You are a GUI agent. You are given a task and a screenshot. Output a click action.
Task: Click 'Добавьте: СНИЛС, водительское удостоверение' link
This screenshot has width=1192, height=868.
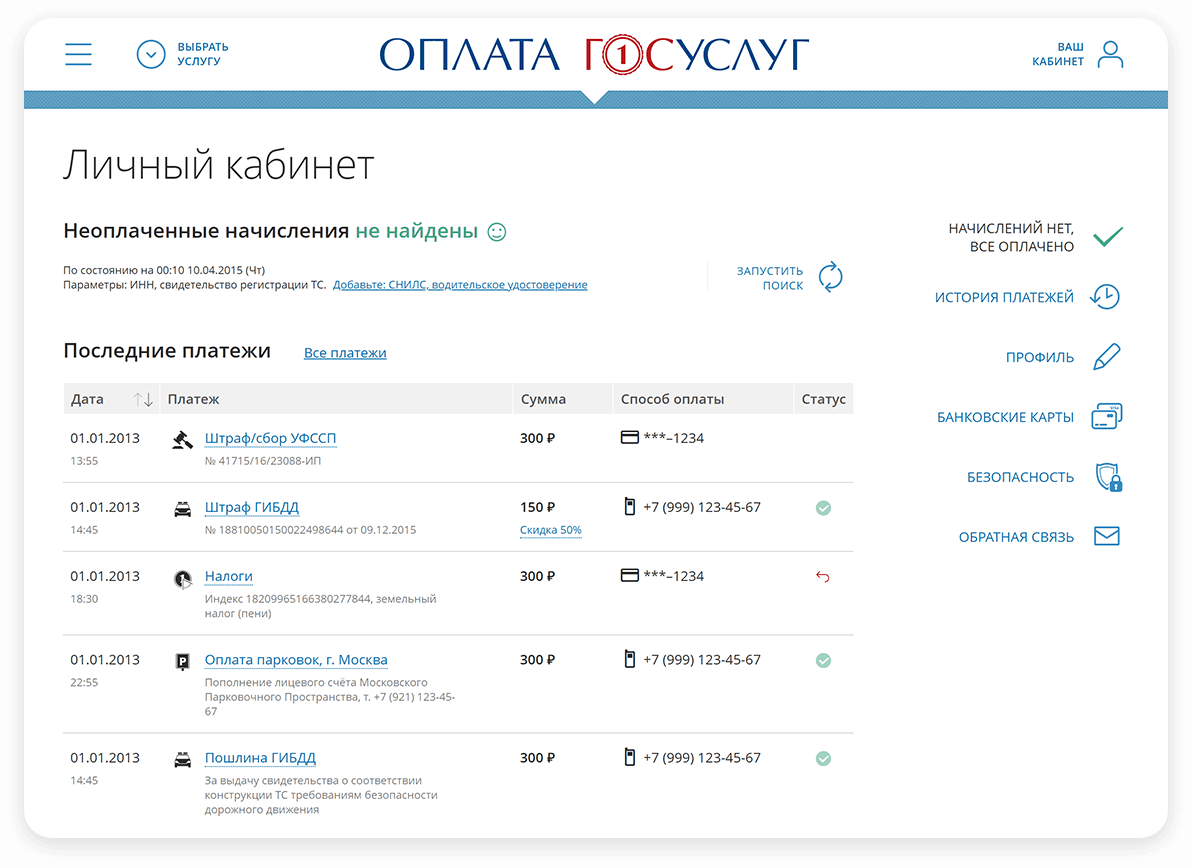pos(460,285)
